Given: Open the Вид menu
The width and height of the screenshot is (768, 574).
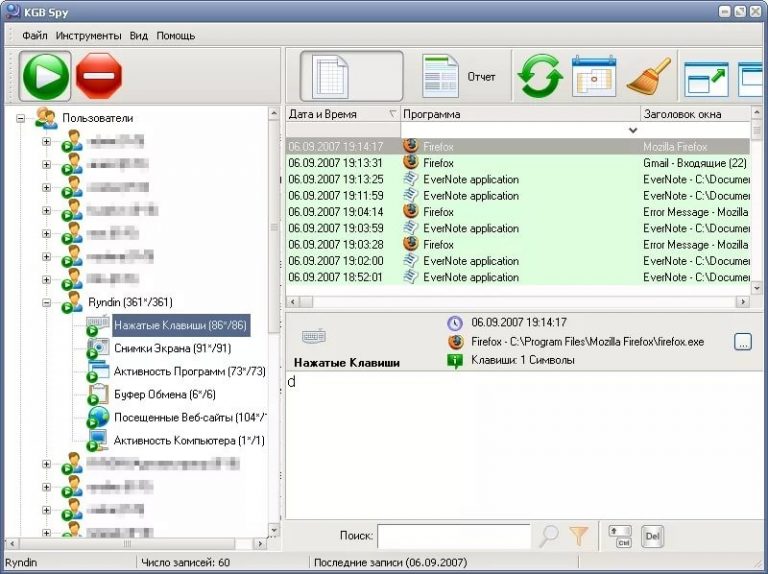Looking at the screenshot, I should (x=139, y=36).
